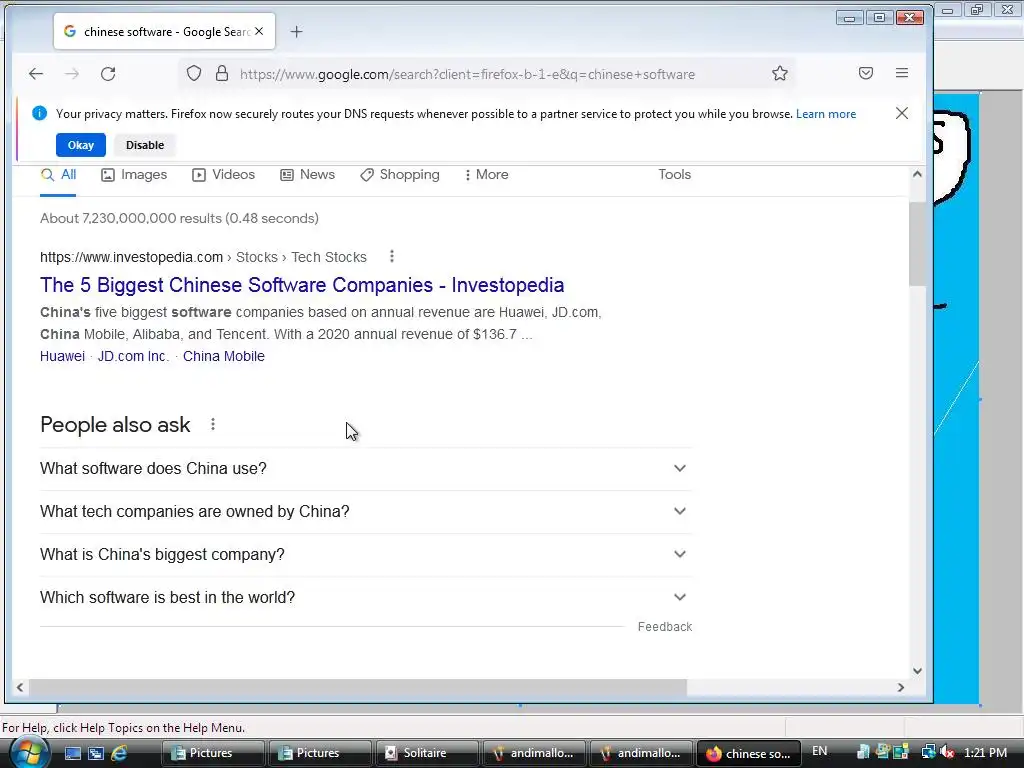
Task: Click the 1:21 PM clock
Action: 985,753
